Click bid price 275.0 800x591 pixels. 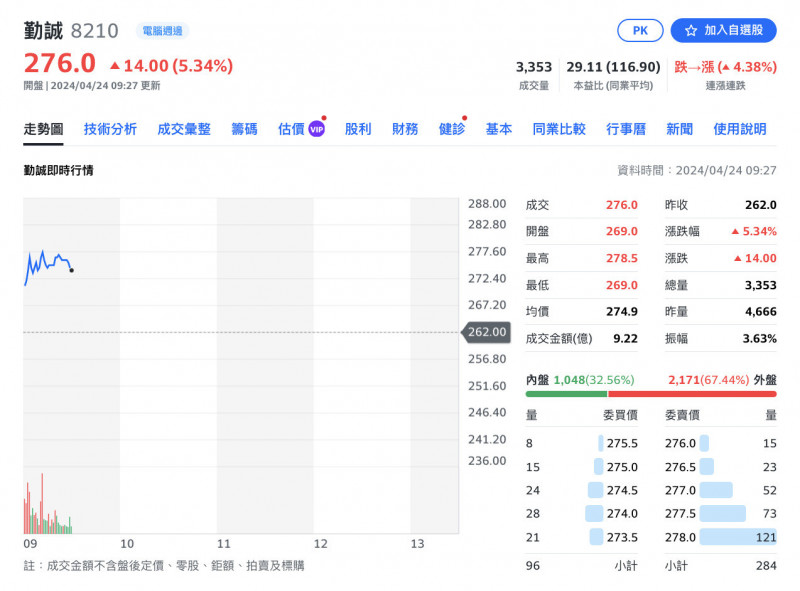[622, 467]
